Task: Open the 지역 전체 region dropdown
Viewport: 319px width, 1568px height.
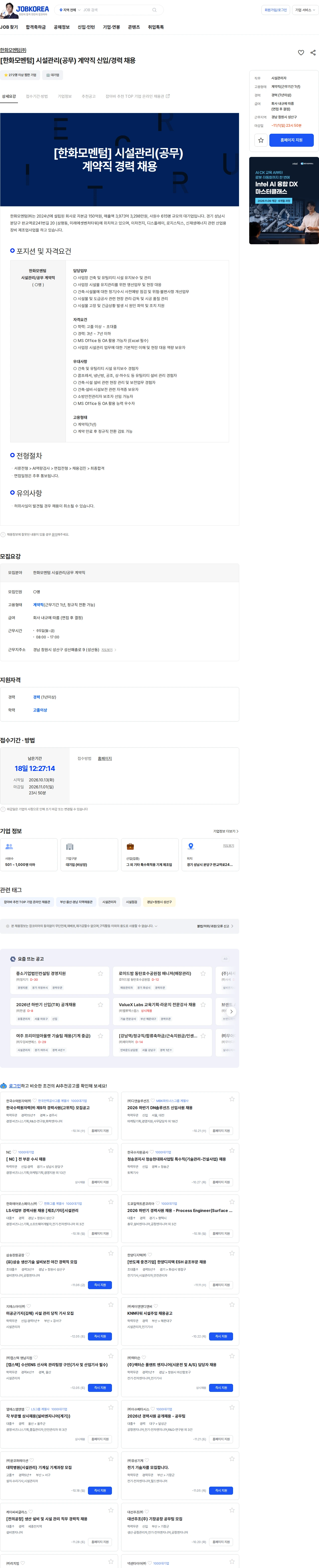Action: 70,10
